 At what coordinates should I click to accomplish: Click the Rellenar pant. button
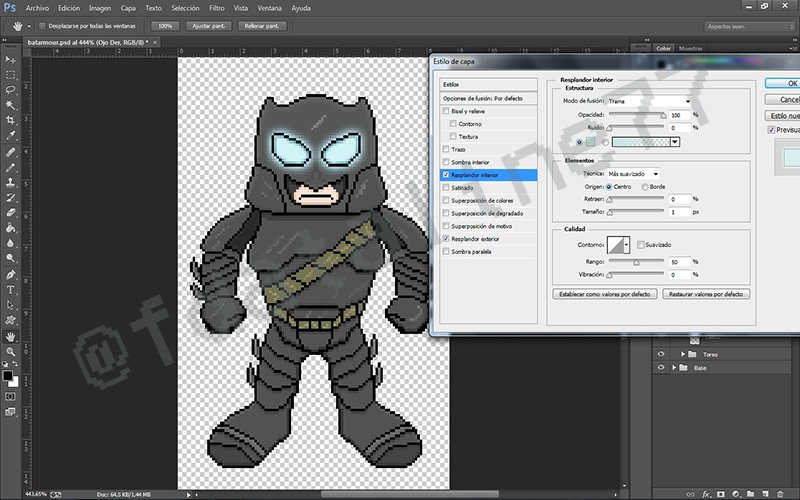262,26
